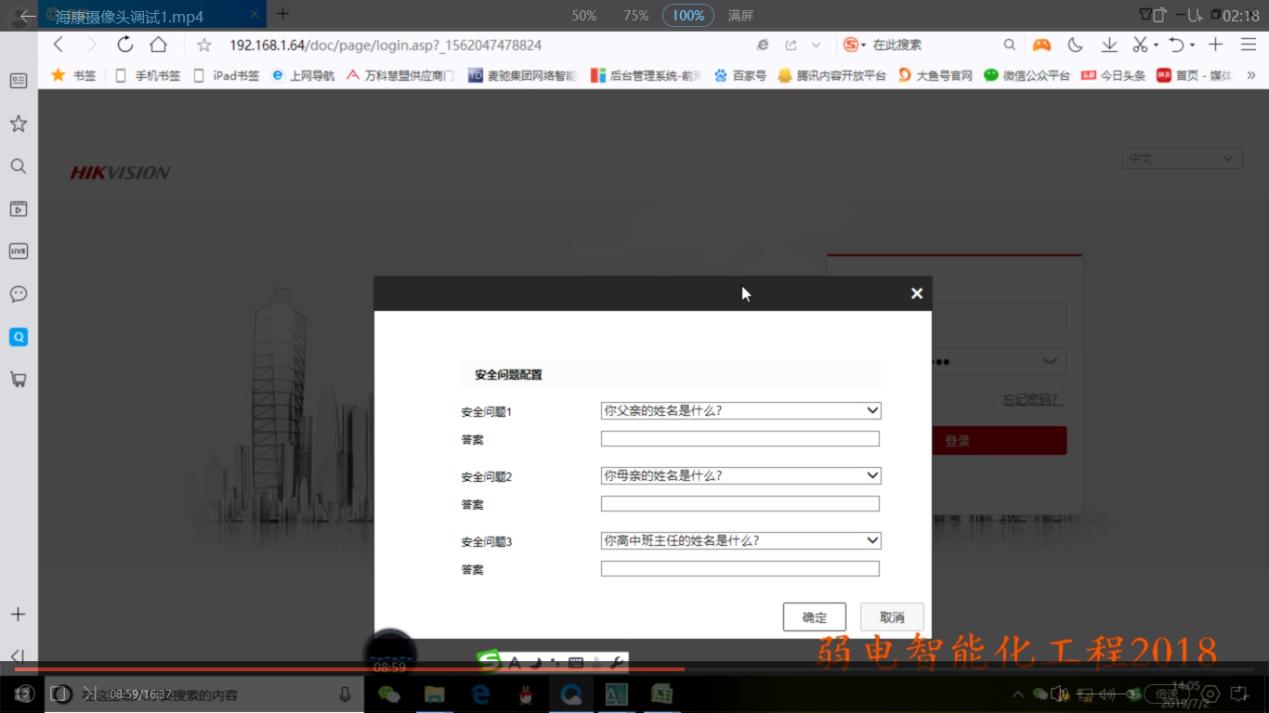This screenshot has width=1269, height=713.
Task: Open the 中文 language selector
Action: (x=1181, y=158)
